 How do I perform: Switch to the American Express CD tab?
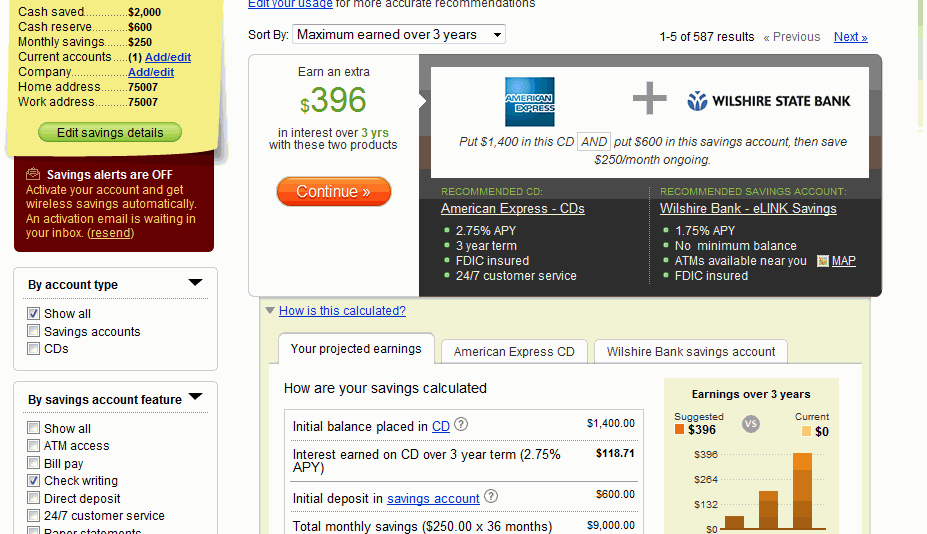(514, 351)
